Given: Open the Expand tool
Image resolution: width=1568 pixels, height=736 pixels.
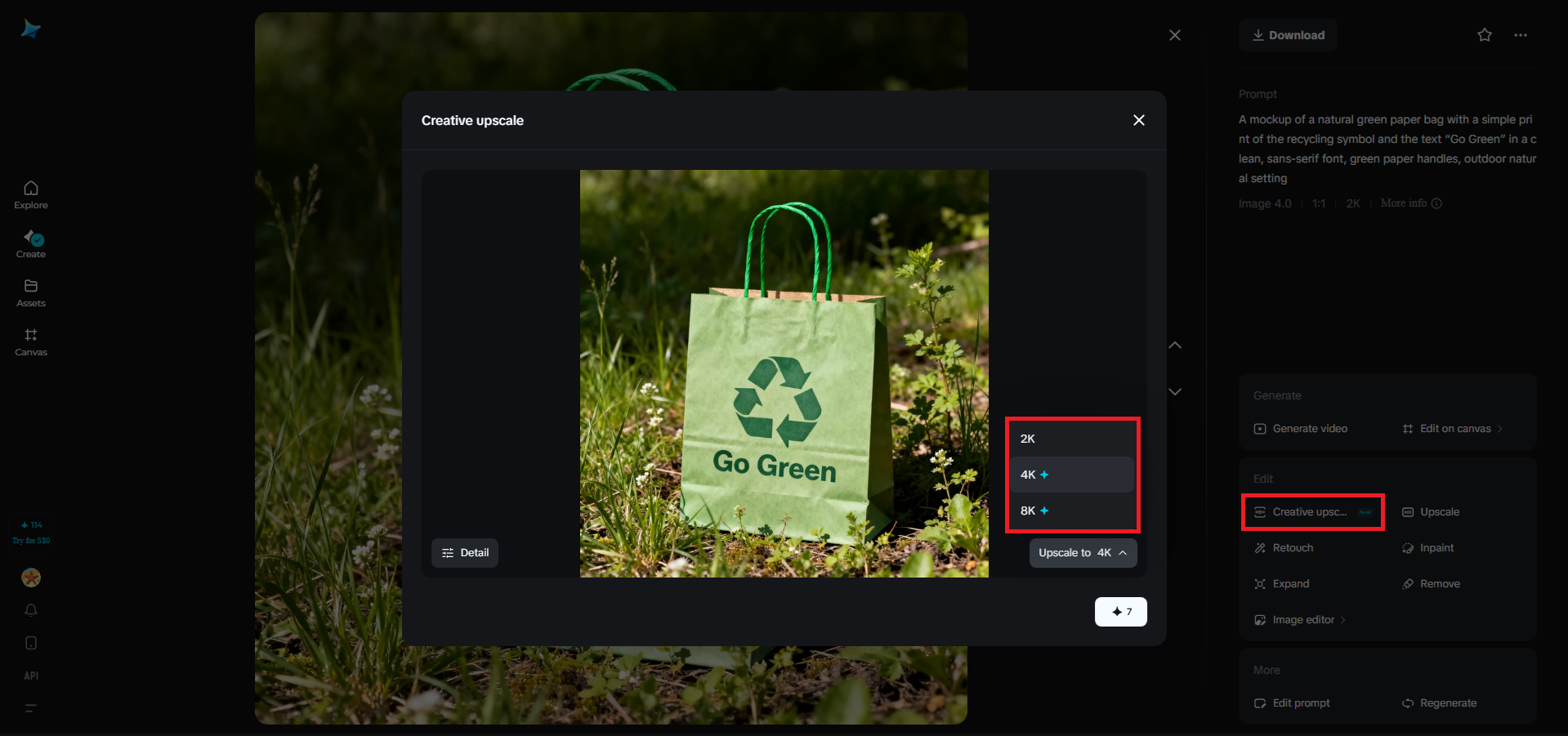Looking at the screenshot, I should [1282, 584].
